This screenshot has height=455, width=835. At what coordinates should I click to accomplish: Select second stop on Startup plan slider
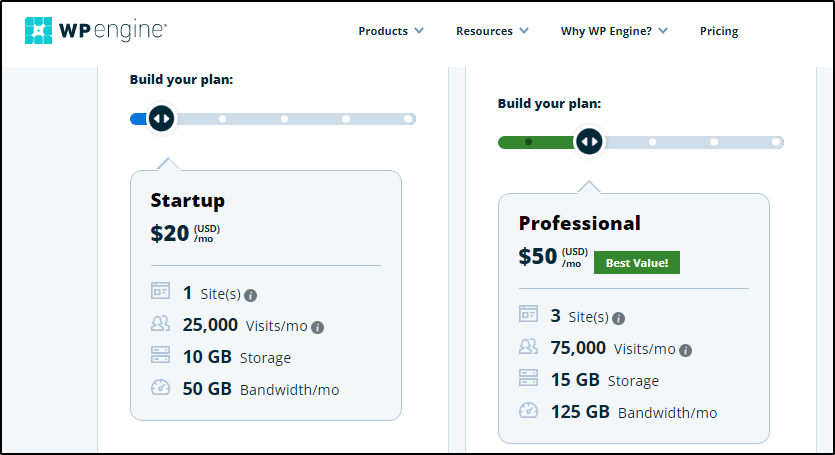pos(223,119)
